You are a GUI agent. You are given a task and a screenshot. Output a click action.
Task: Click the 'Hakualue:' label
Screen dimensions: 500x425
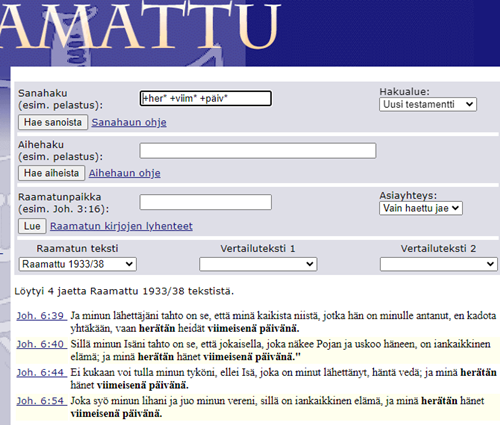click(405, 91)
